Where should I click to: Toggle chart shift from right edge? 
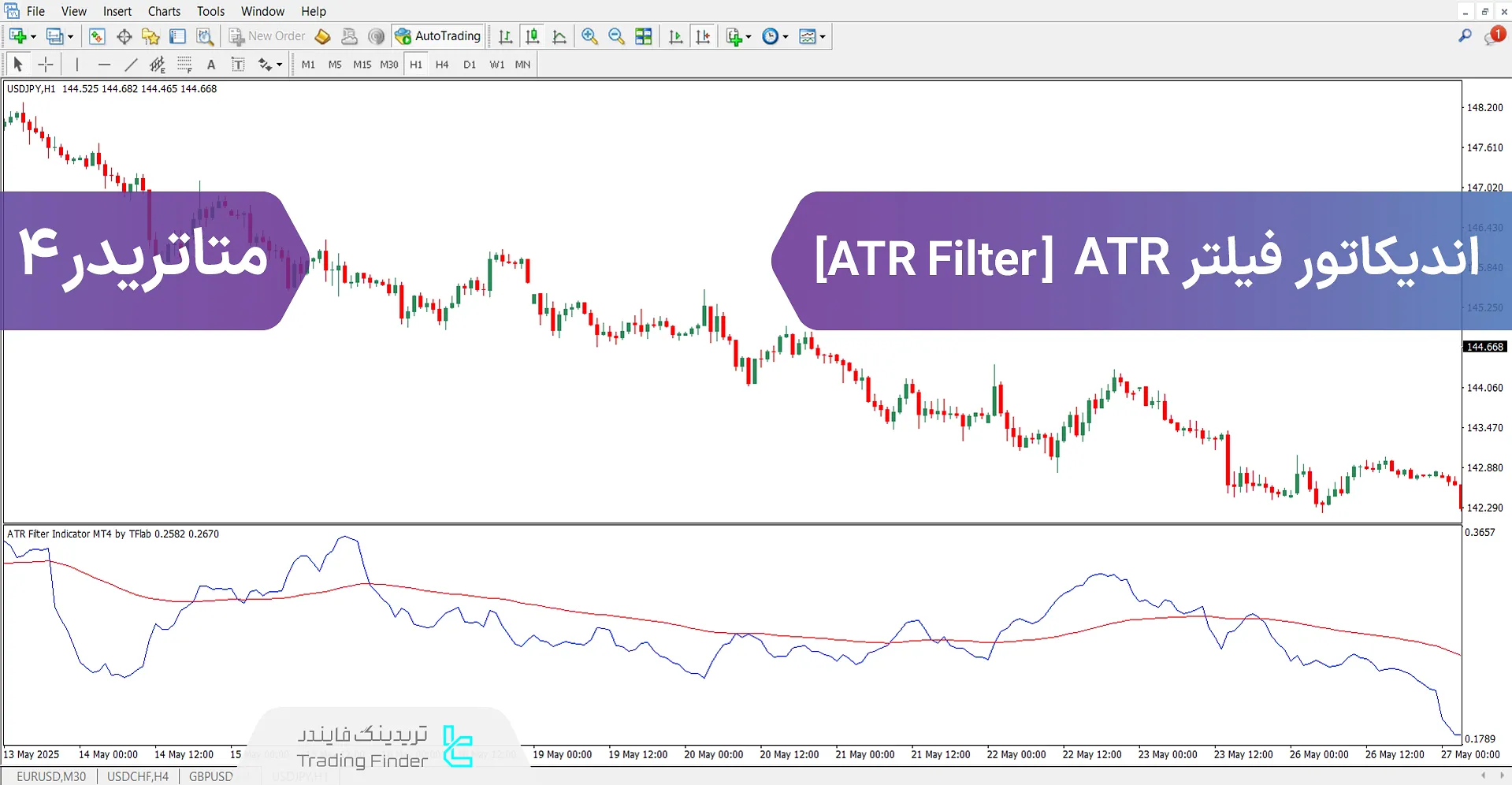click(703, 36)
